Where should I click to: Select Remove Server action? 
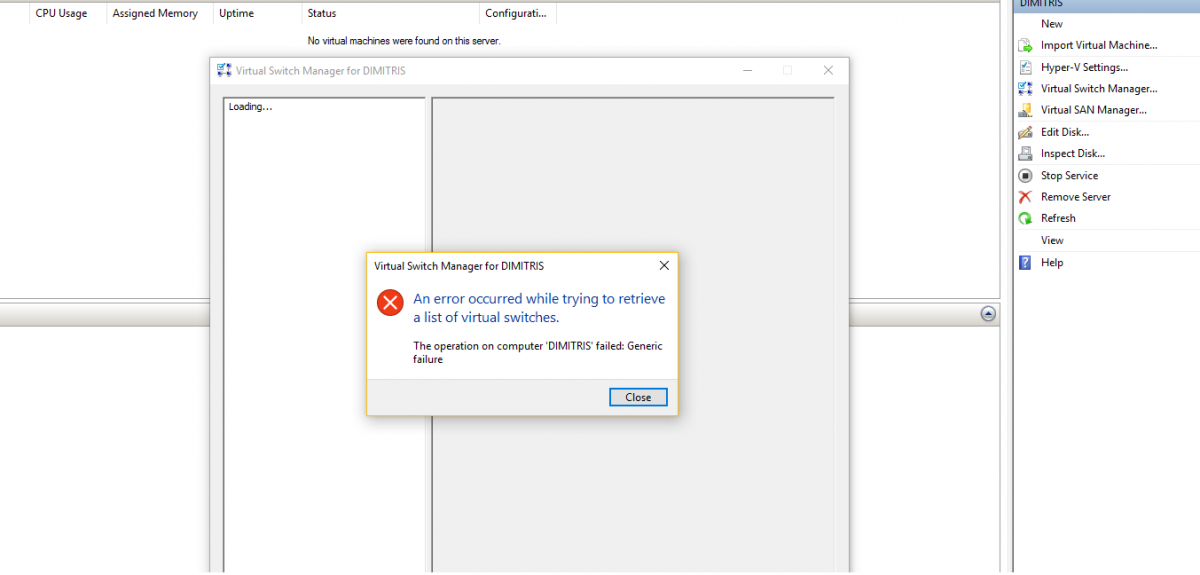[1076, 197]
